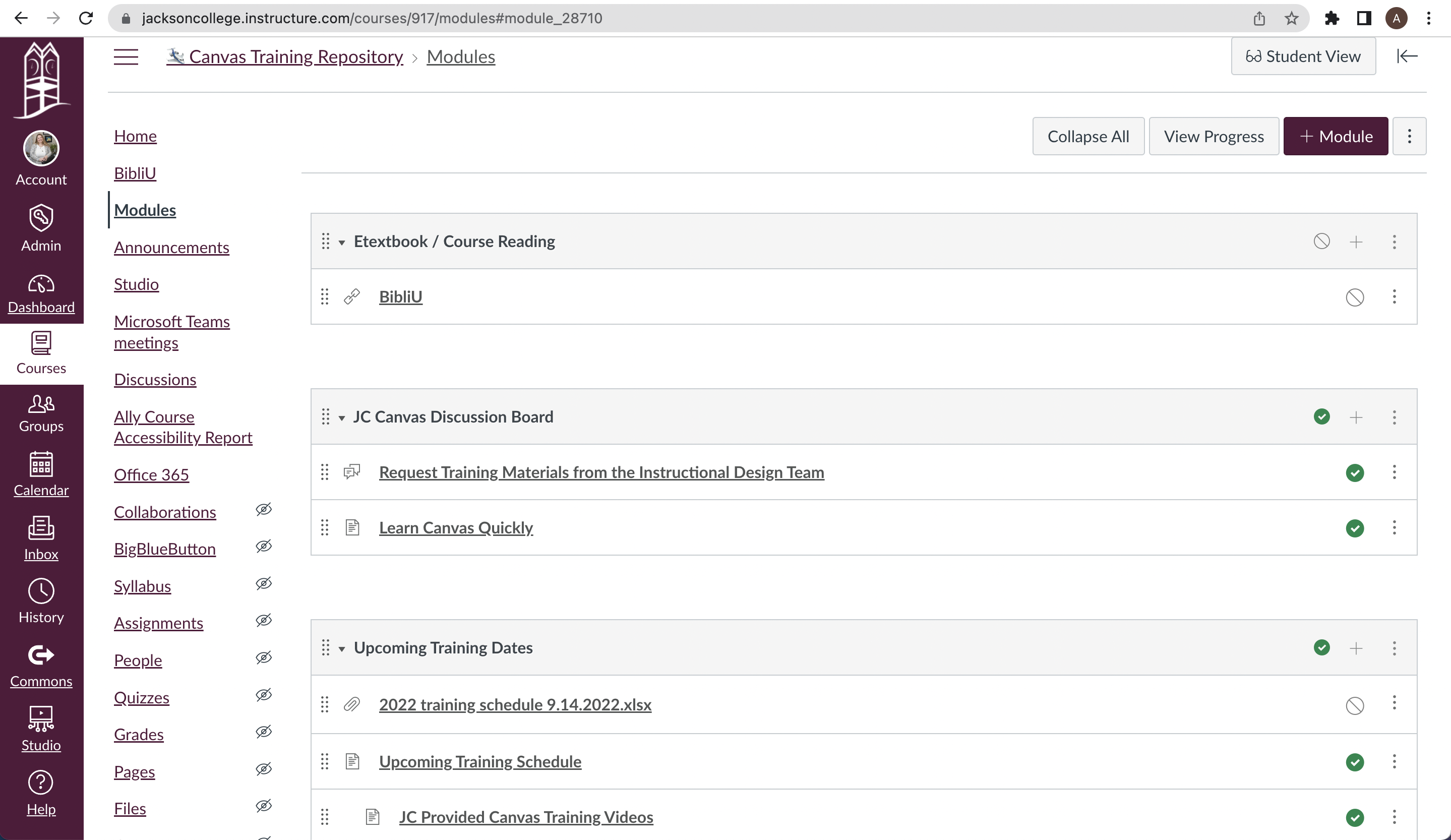Click the browser address bar URL

(372, 19)
